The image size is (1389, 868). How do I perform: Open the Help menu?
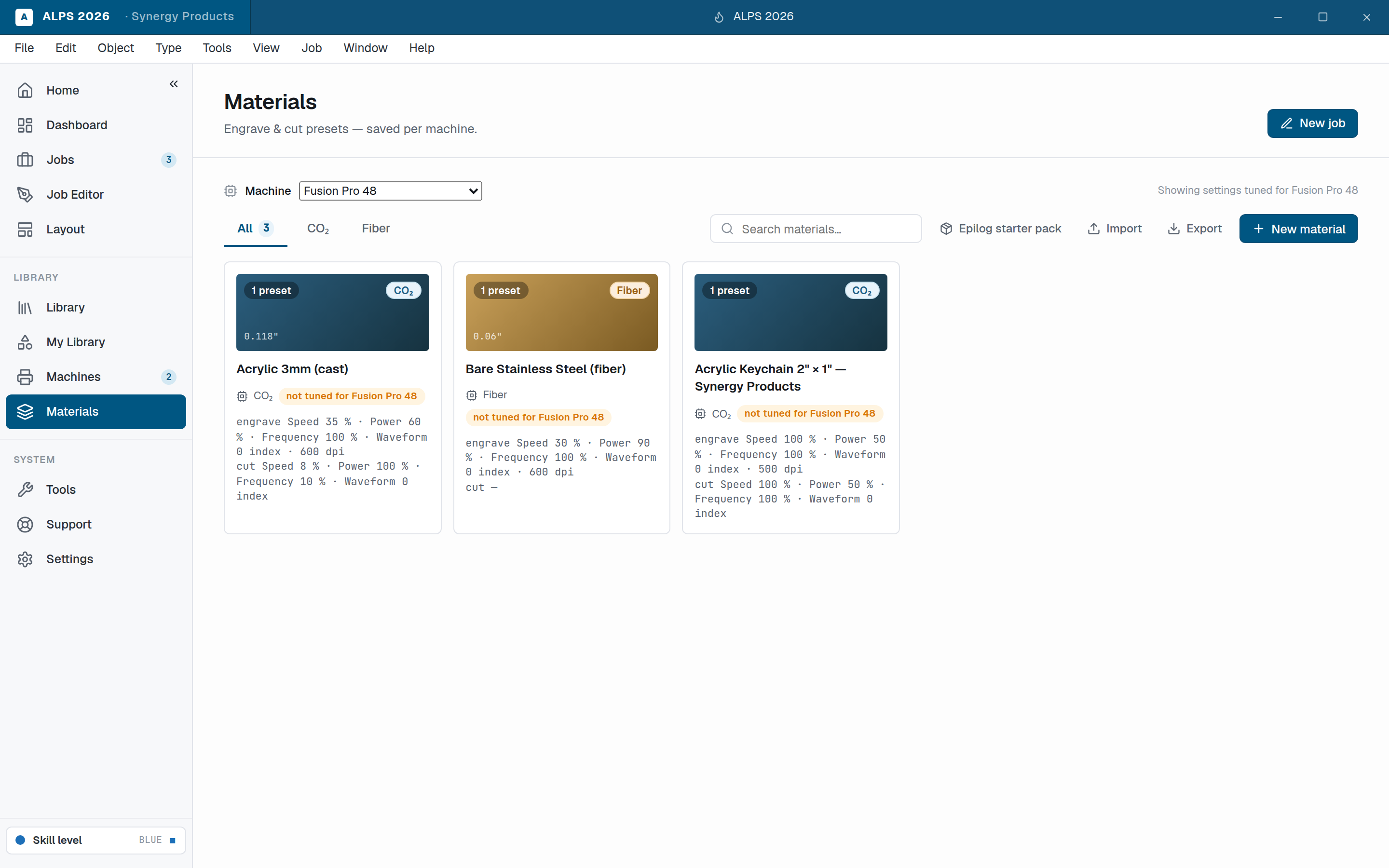pyautogui.click(x=422, y=48)
